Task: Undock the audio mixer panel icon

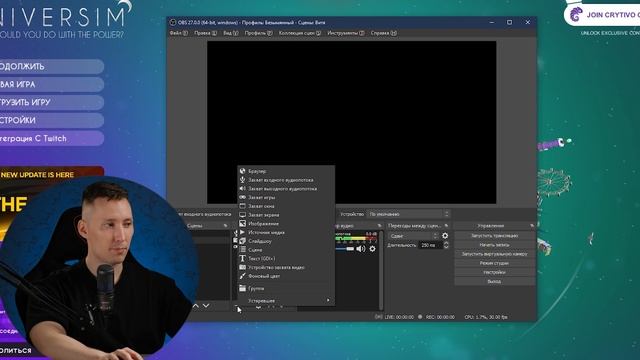Action: click(x=380, y=226)
